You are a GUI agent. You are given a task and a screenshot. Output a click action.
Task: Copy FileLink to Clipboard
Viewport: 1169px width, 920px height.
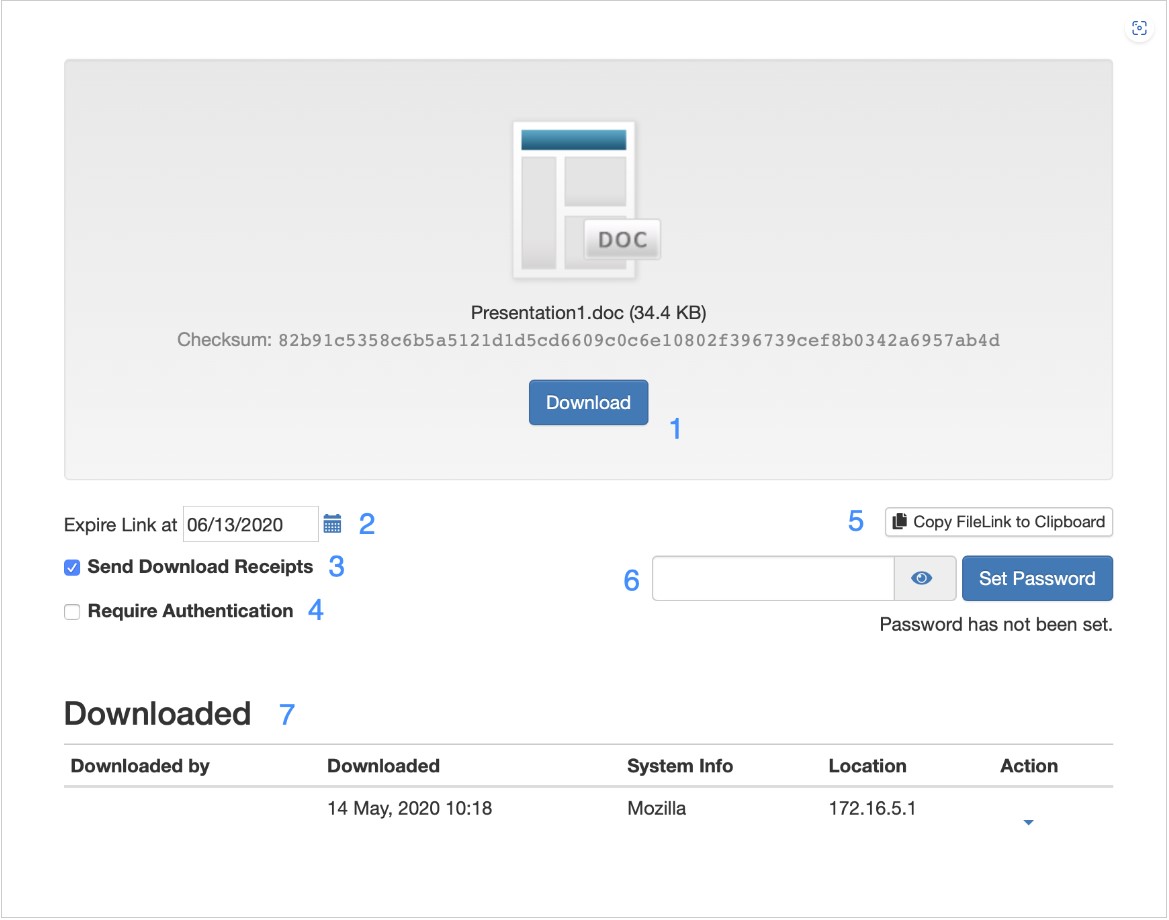click(998, 522)
